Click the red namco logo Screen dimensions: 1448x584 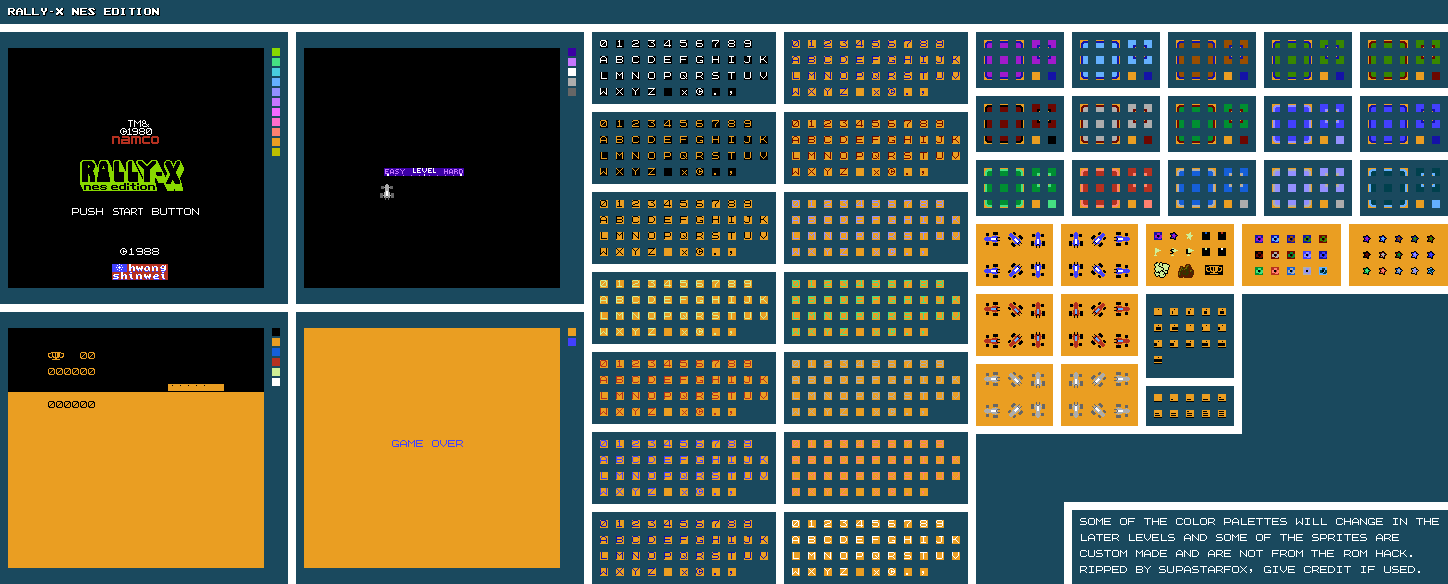[135, 140]
